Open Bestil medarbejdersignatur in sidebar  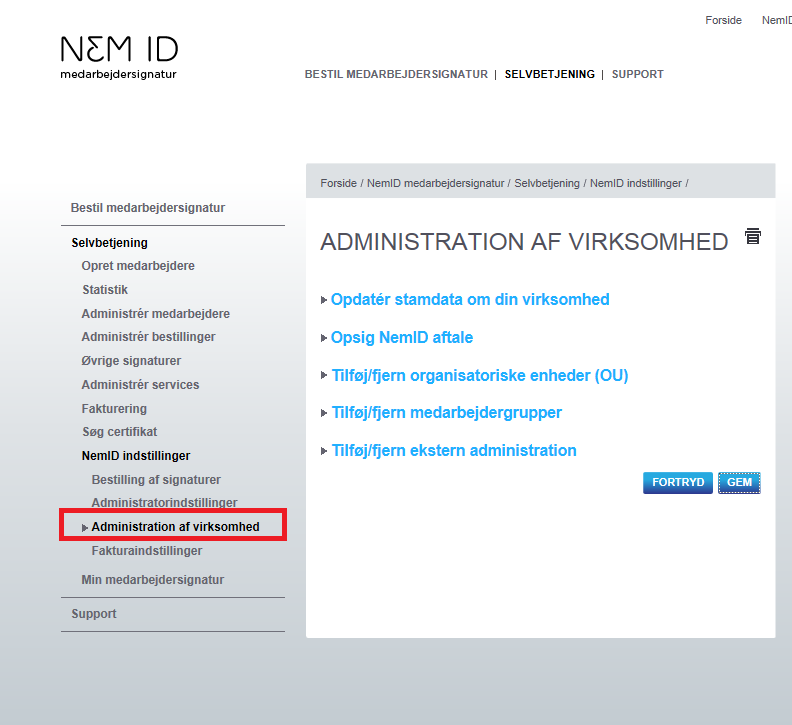[x=147, y=208]
